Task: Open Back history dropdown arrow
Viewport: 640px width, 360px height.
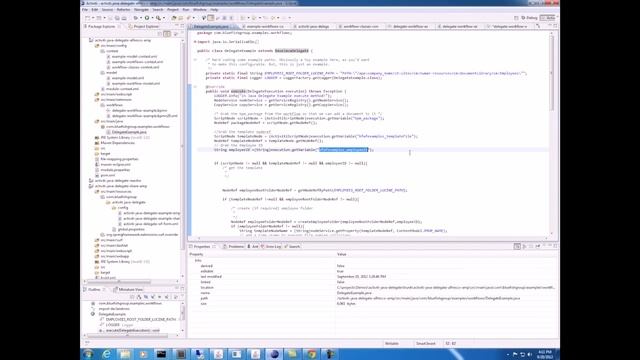Action: [x=278, y=18]
